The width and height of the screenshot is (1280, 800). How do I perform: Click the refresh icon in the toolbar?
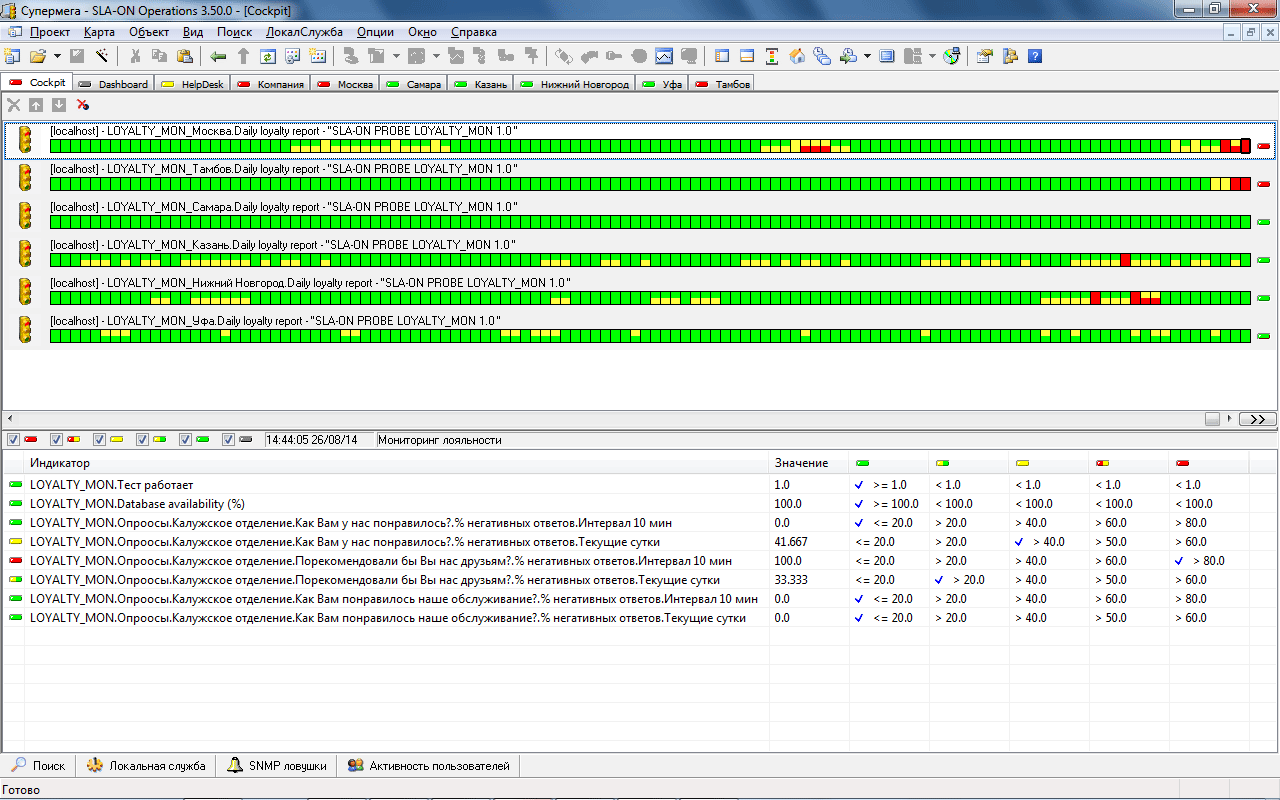point(268,56)
